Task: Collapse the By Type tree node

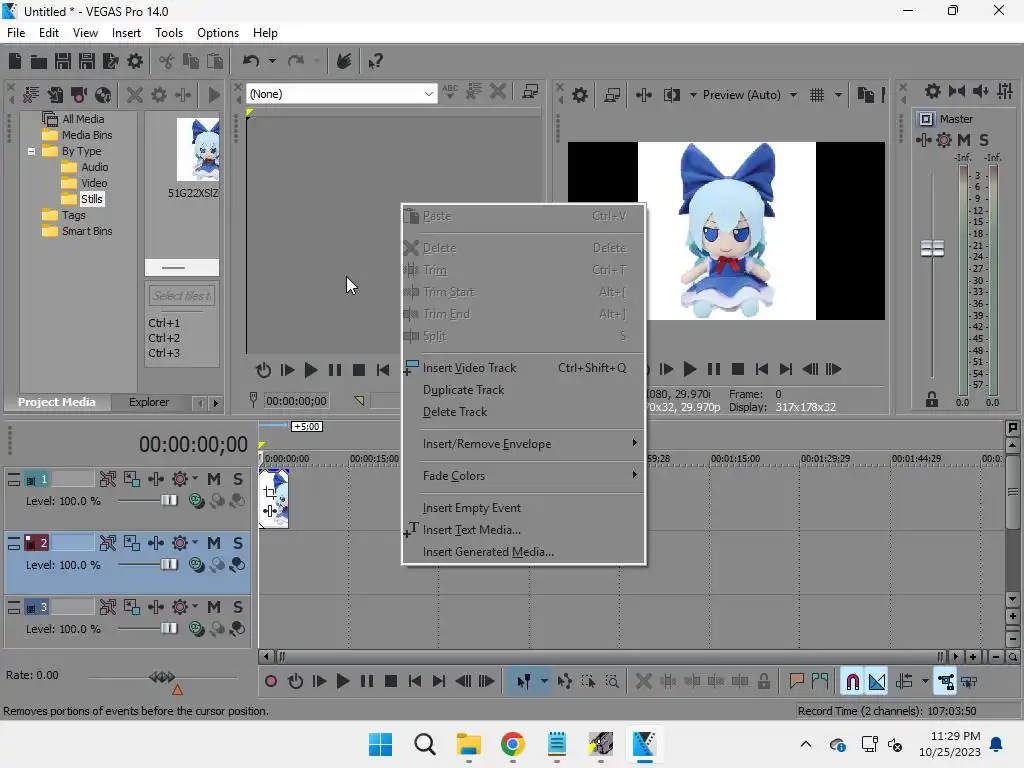Action: pos(31,152)
